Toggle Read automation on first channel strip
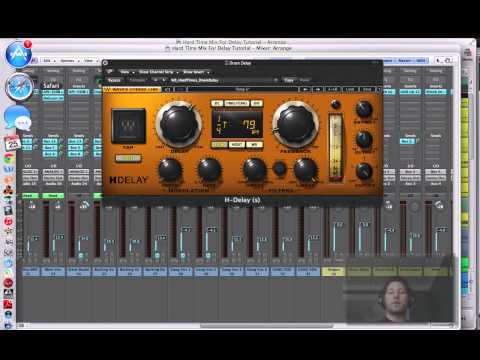This screenshot has width=480, height=360. tap(30, 196)
